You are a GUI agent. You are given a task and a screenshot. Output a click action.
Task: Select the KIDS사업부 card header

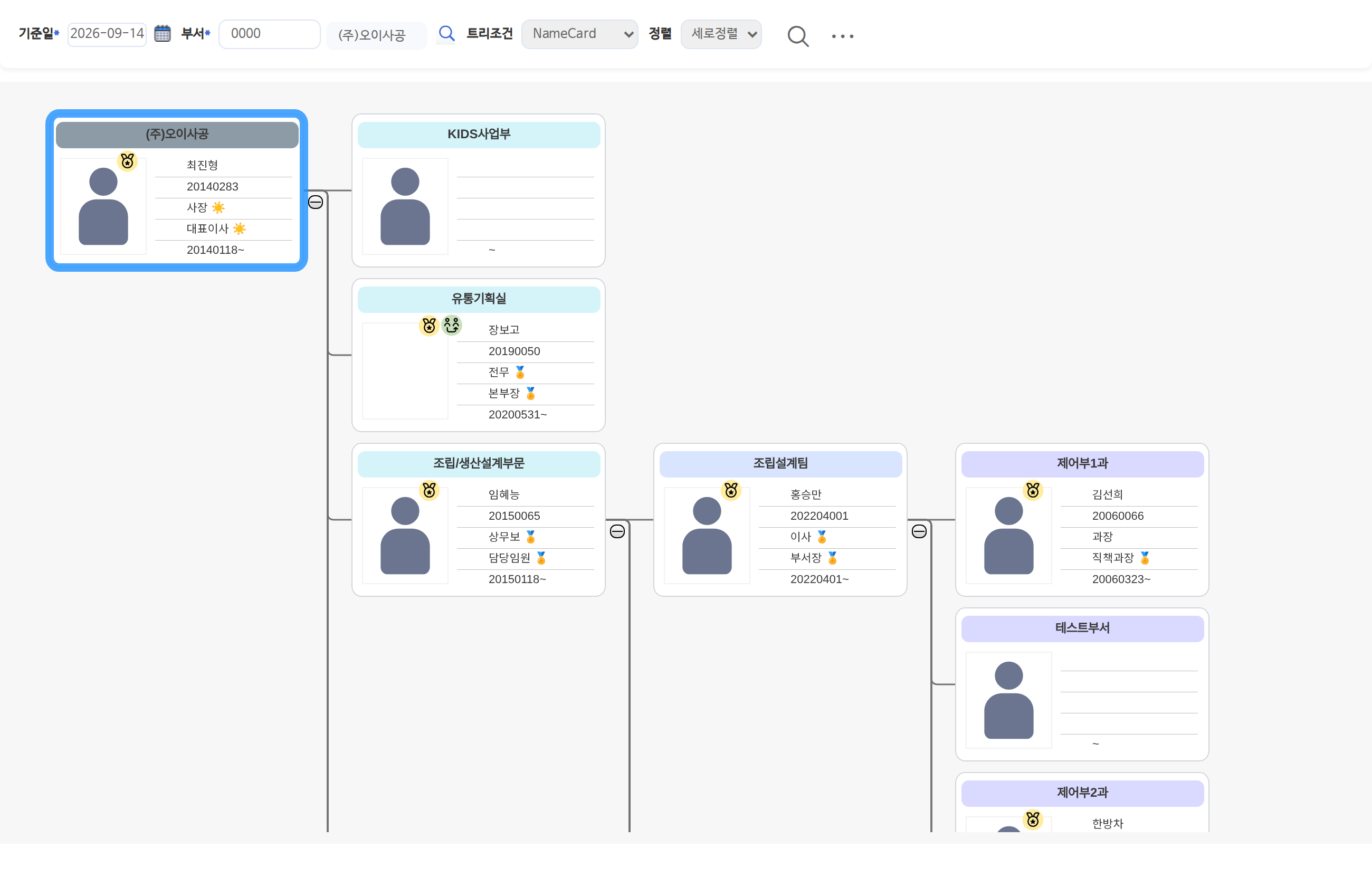[479, 135]
